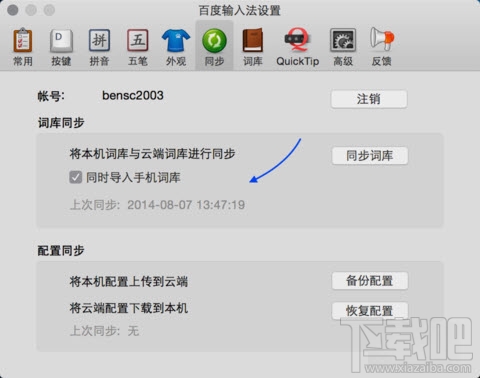Click the 恢复配置 restore config button
Image resolution: width=480 pixels, height=378 pixels.
(370, 311)
